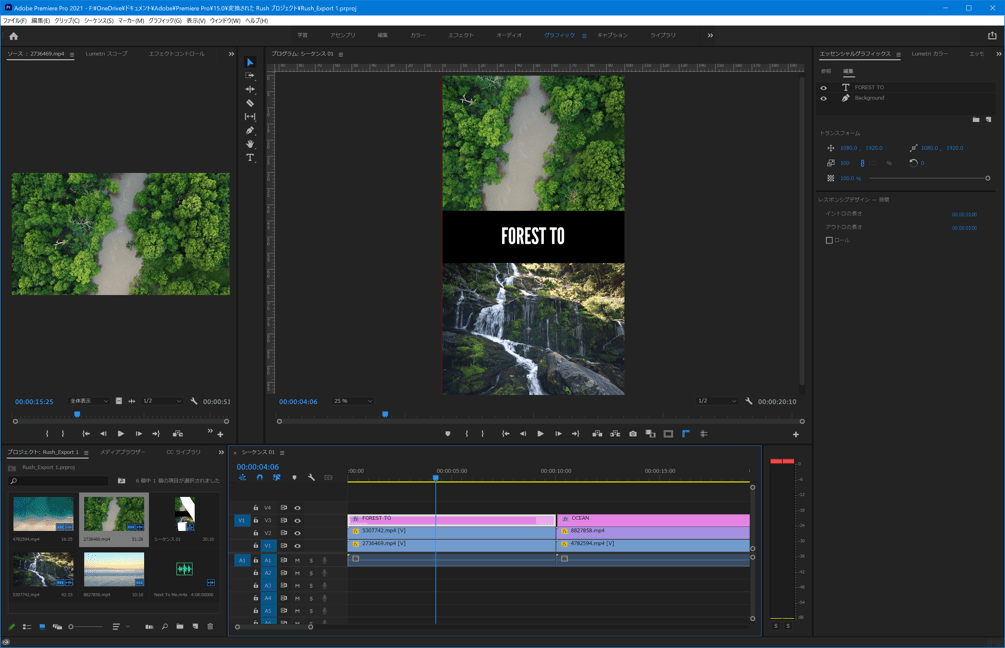Toggle safe margins in program monitor
1005x648 pixels.
(x=669, y=434)
